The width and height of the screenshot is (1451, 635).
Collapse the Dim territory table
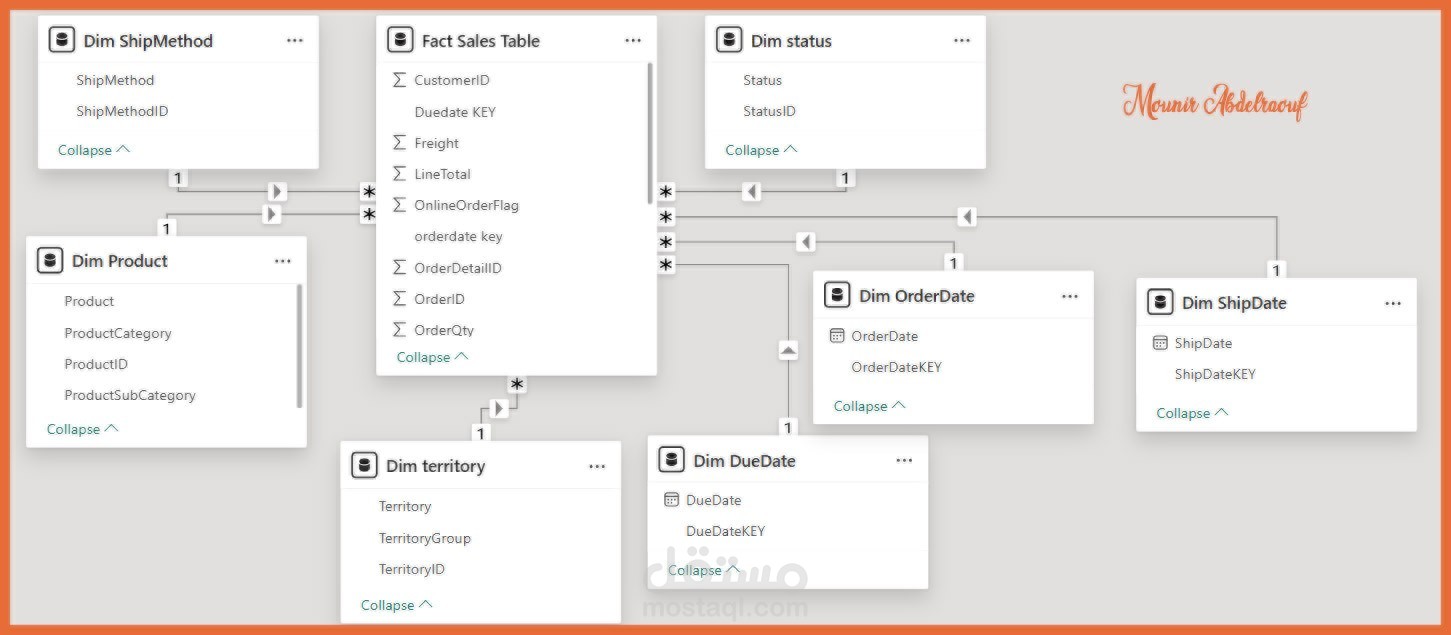pyautogui.click(x=396, y=605)
